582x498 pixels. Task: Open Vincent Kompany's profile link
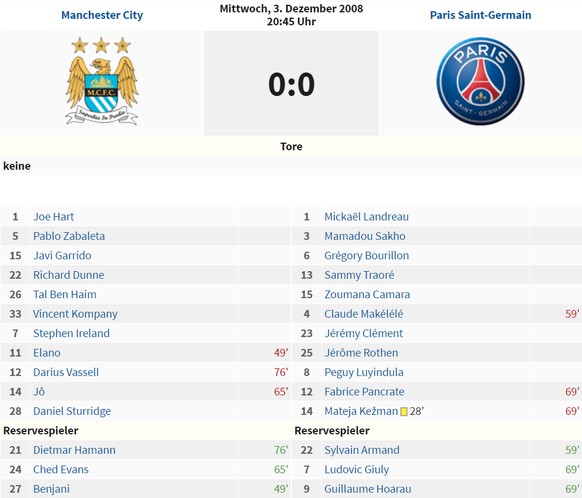coord(75,314)
